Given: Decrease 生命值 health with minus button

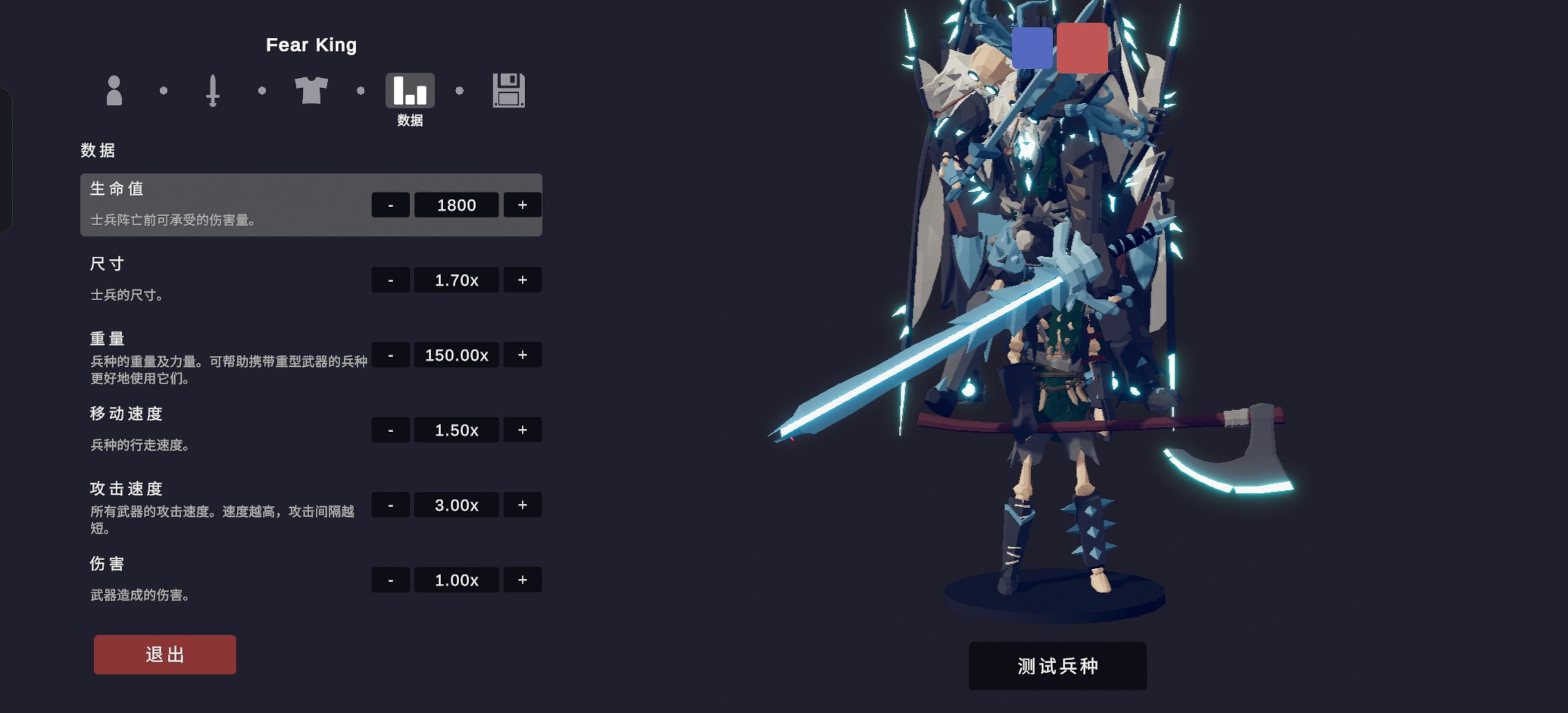Looking at the screenshot, I should click(x=390, y=205).
